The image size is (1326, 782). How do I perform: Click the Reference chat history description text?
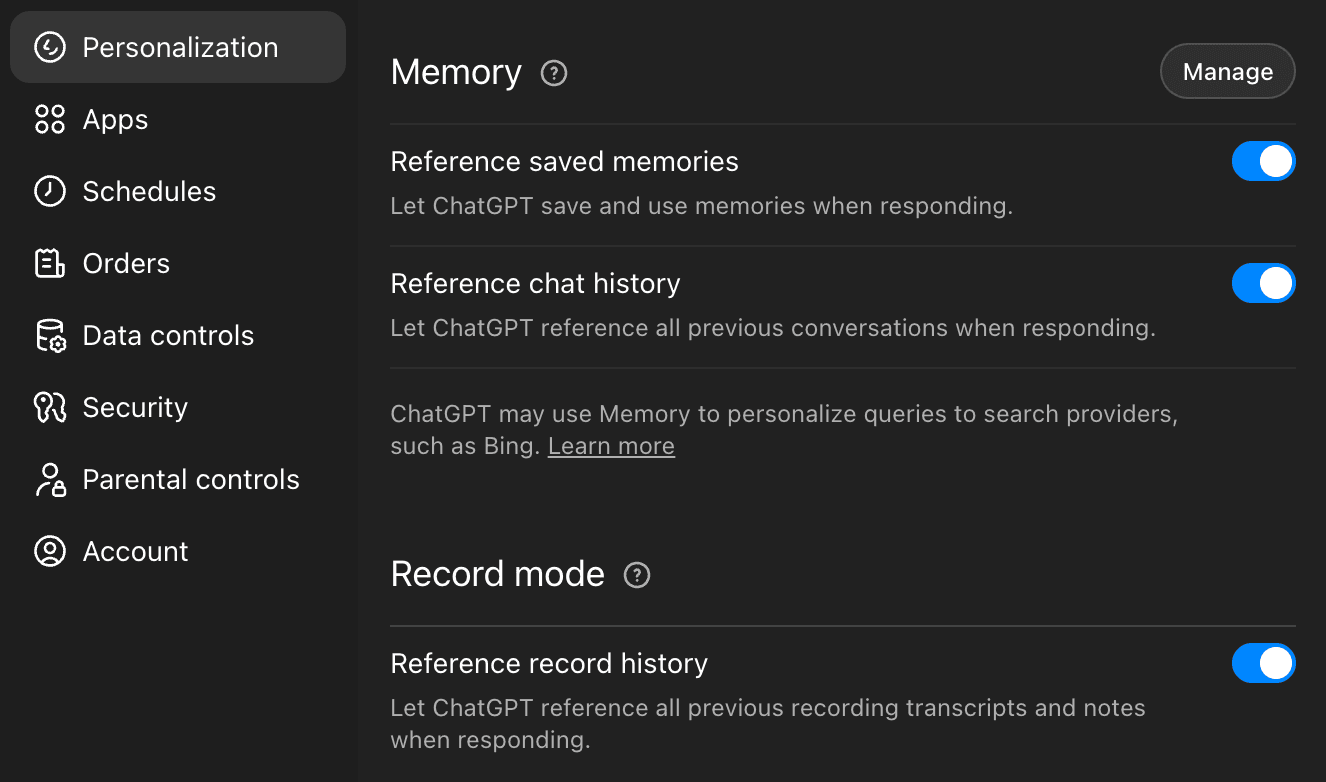point(772,328)
